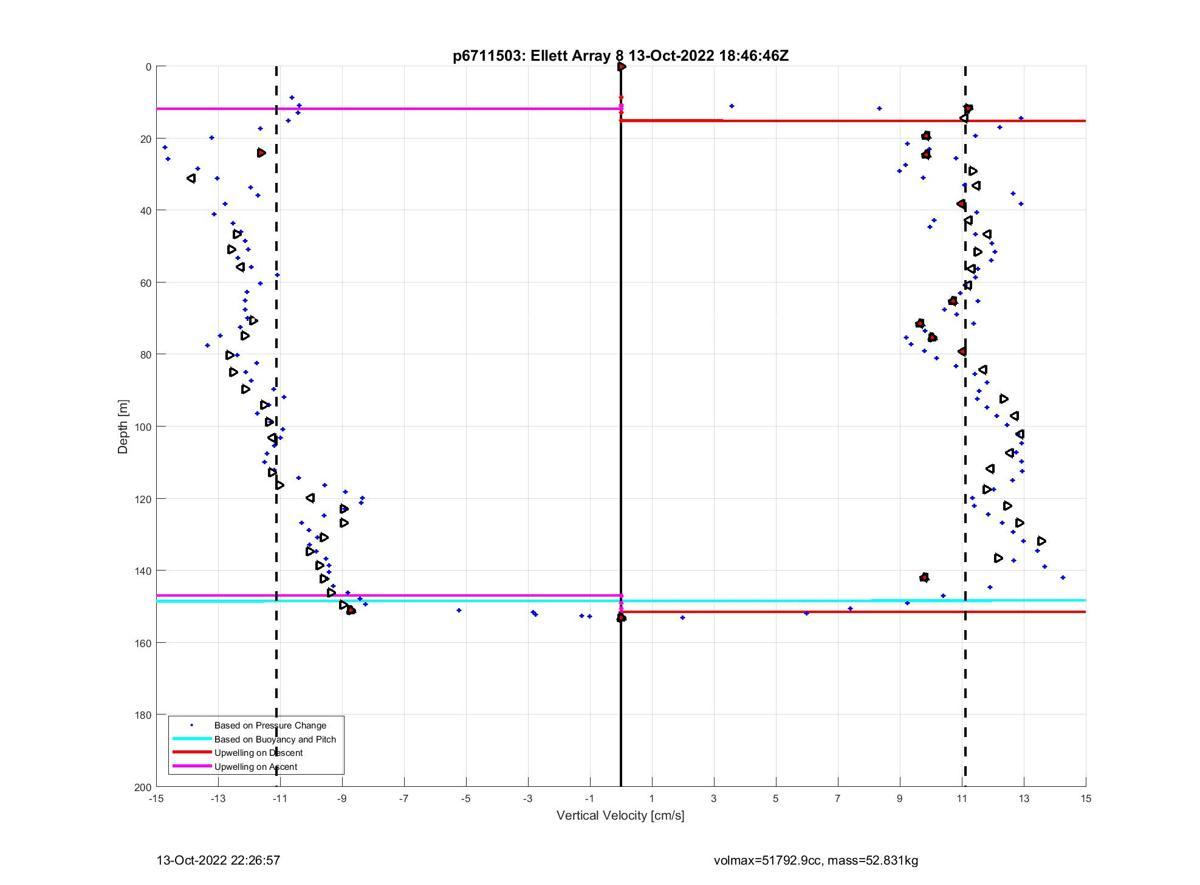The image size is (1200, 885).
Task: Click the 20 depth tick label
Action: 145,139
